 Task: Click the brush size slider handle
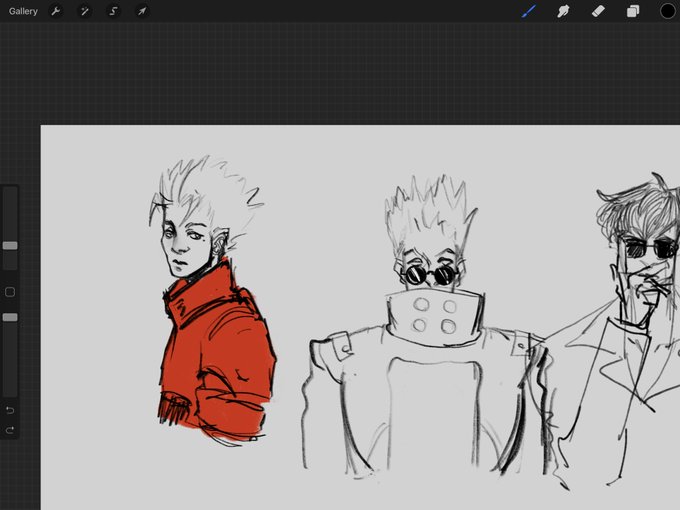pyautogui.click(x=10, y=246)
